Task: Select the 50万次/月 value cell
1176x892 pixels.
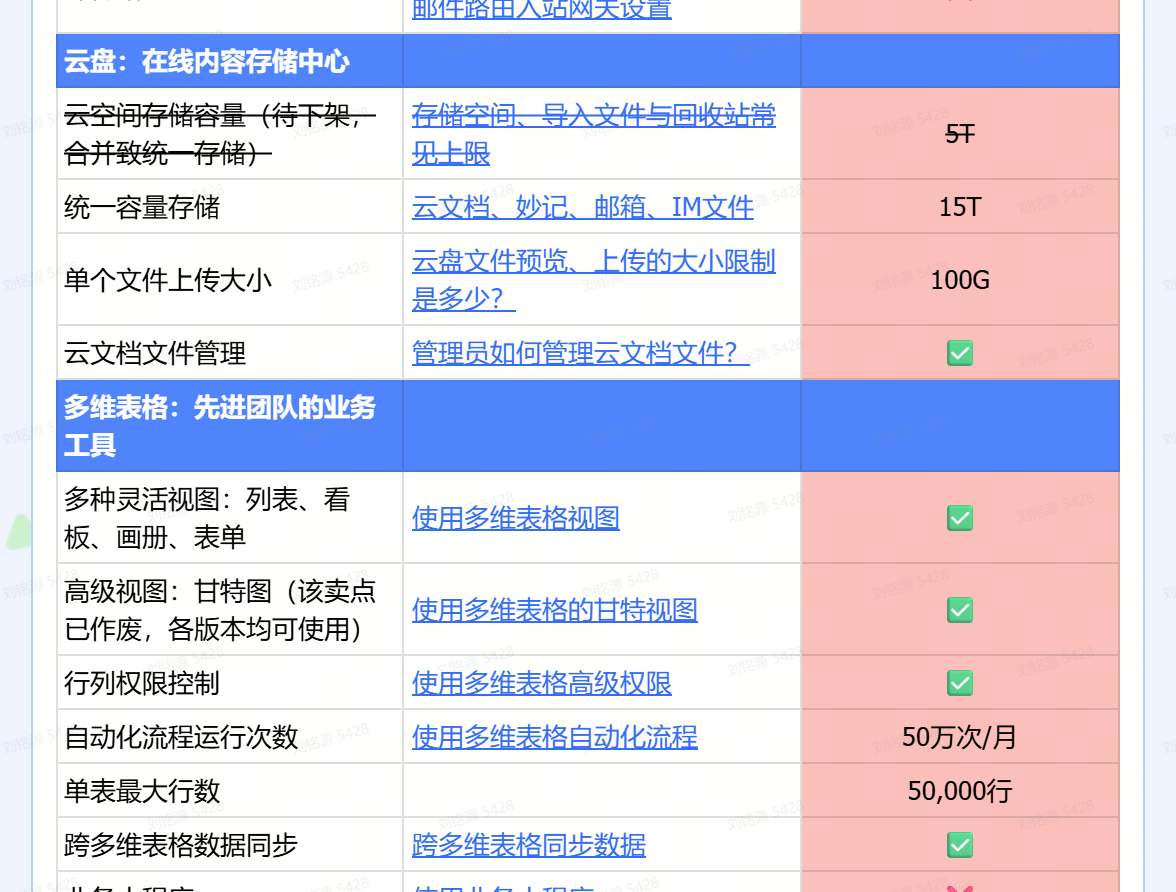Action: point(960,737)
